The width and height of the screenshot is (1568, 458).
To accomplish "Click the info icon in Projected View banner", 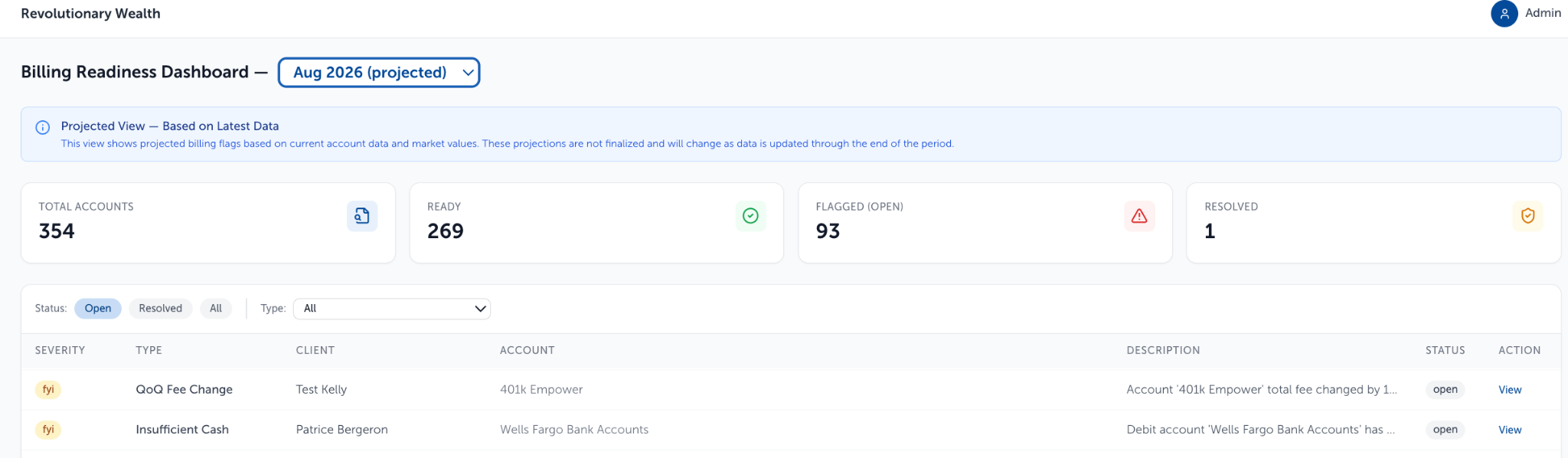I will 43,127.
